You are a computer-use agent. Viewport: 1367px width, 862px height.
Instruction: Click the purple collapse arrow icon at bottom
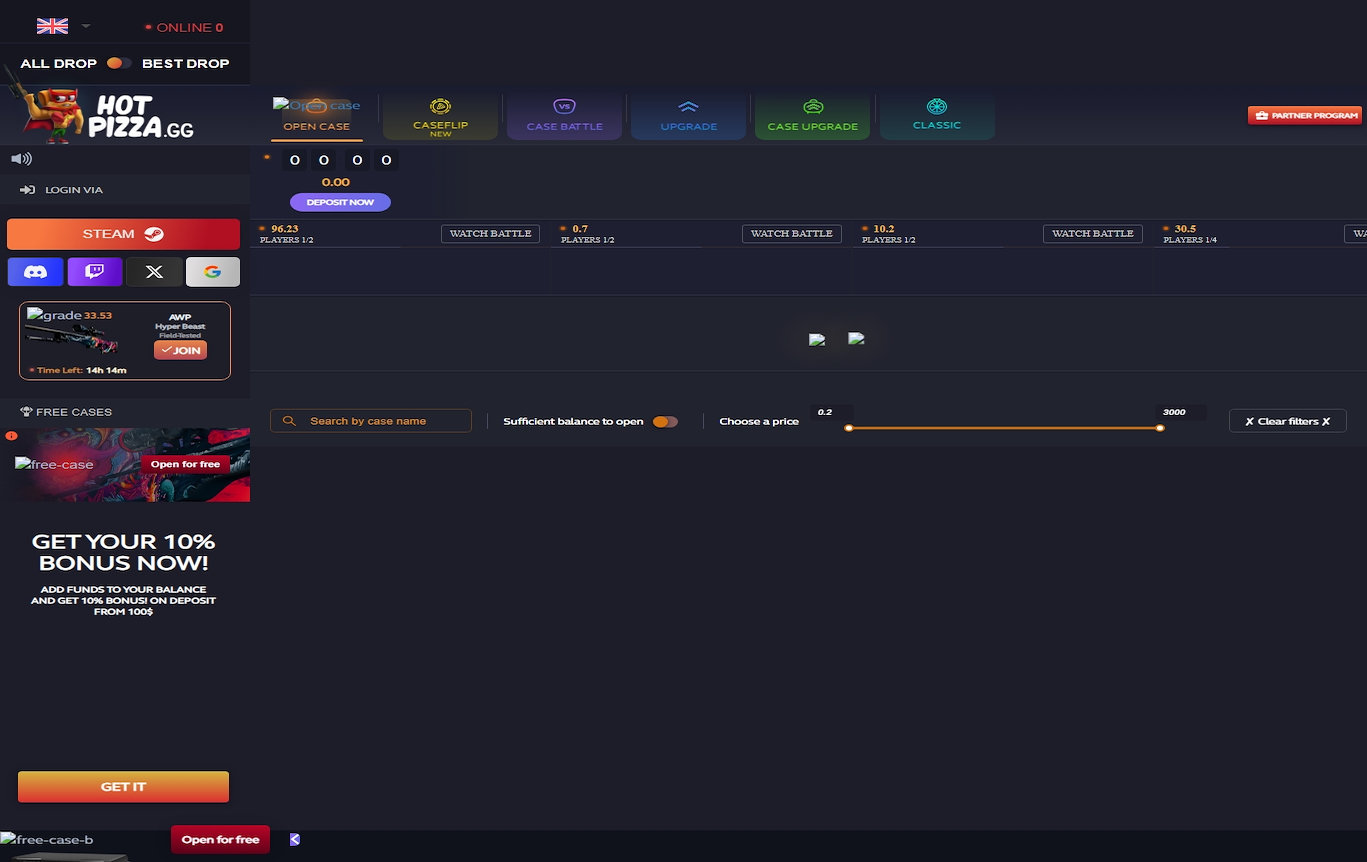point(295,840)
